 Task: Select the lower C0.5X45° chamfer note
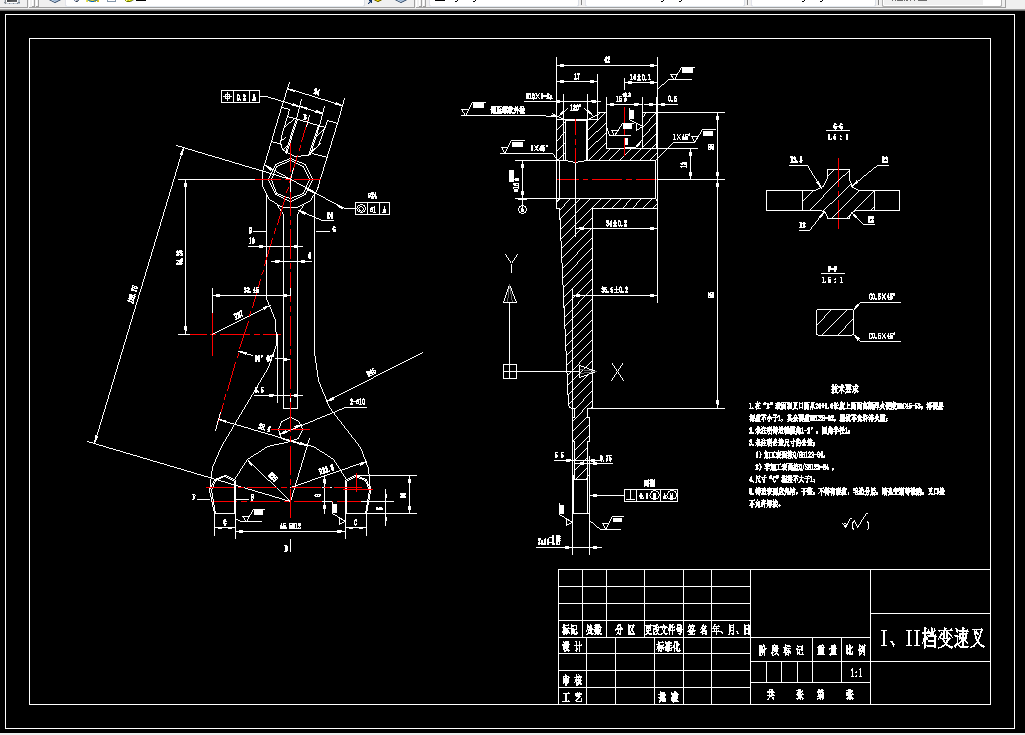881,336
